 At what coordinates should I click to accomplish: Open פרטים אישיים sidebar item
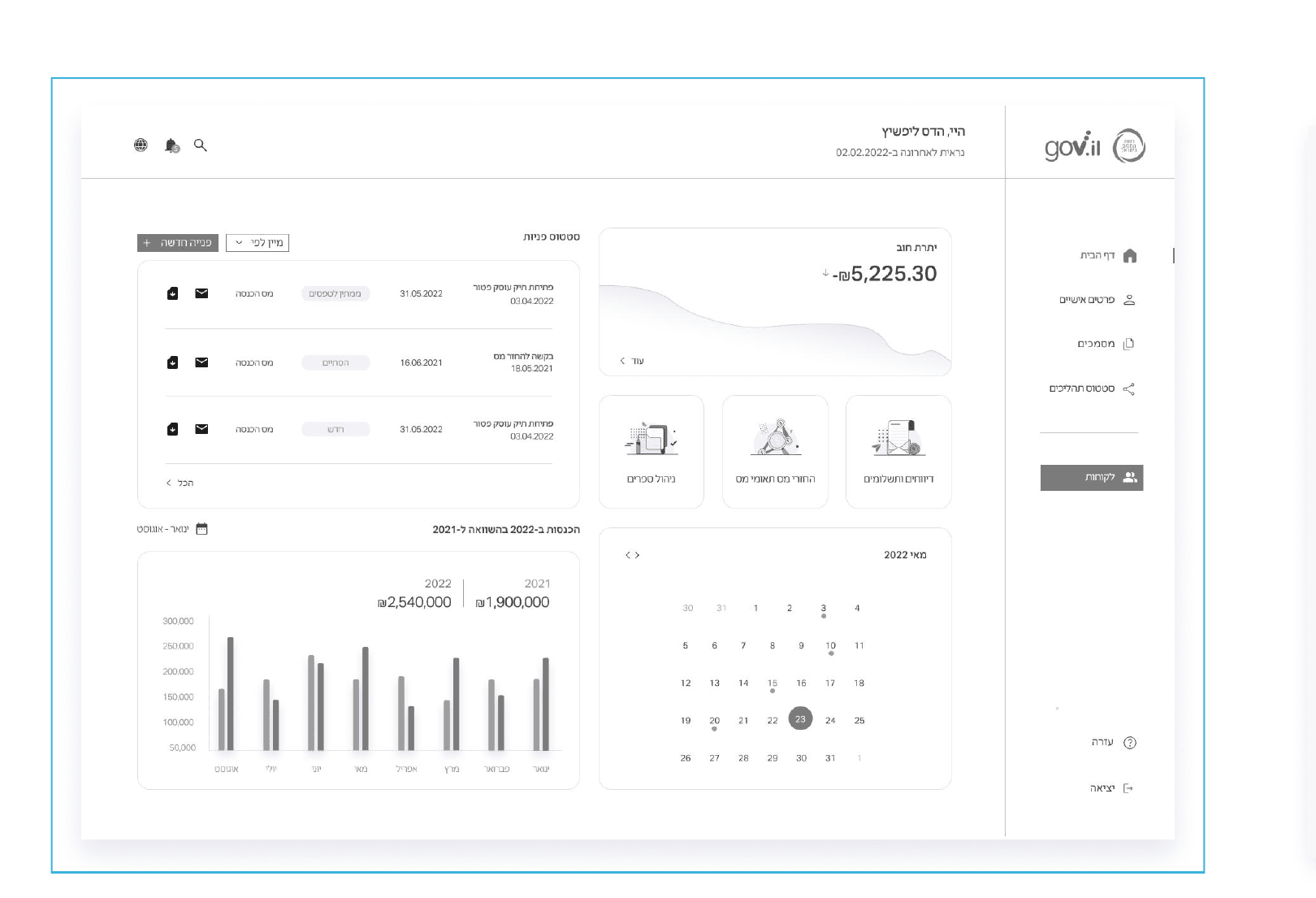[x=1097, y=300]
